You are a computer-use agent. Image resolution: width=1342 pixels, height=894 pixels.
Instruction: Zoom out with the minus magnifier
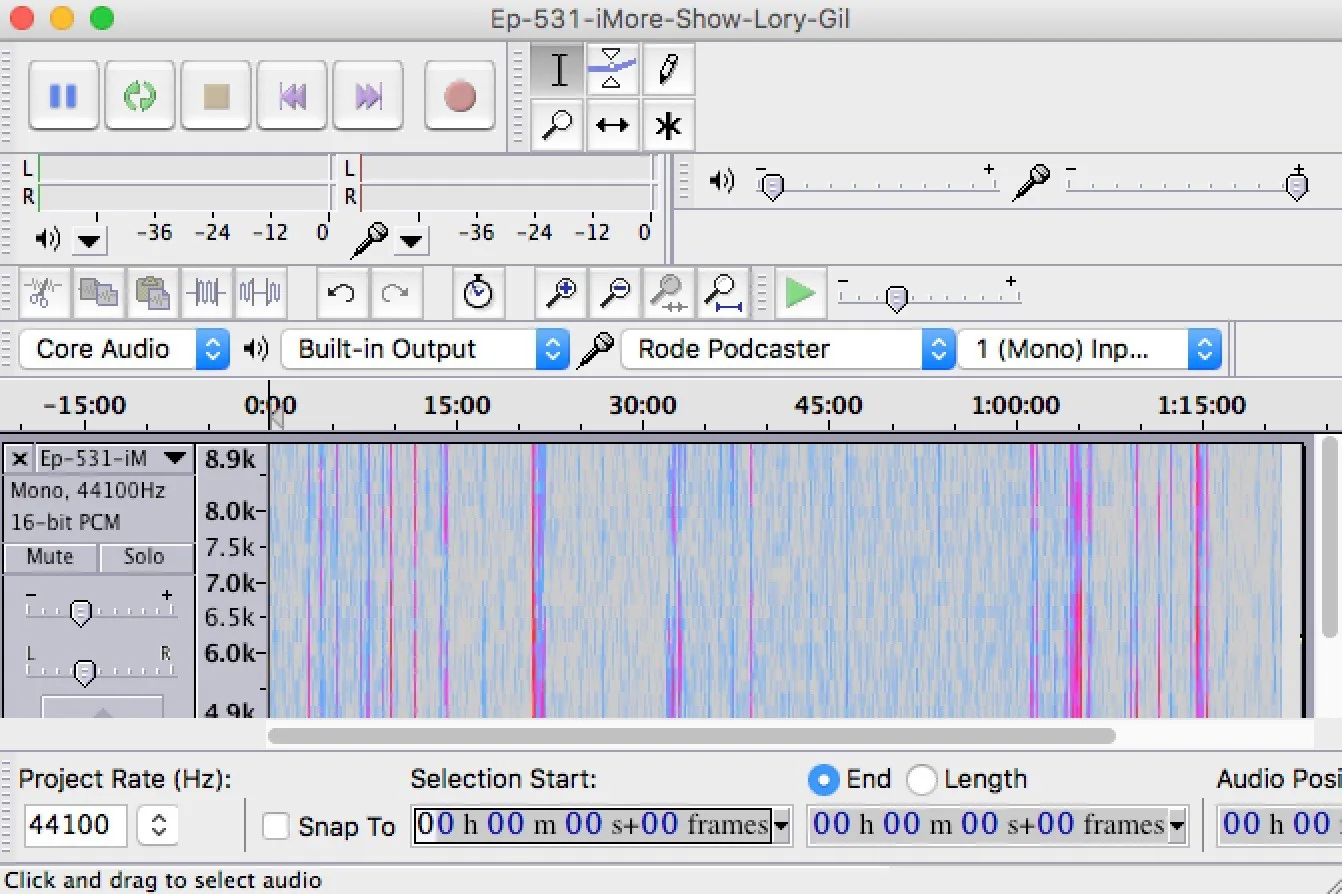click(x=614, y=293)
